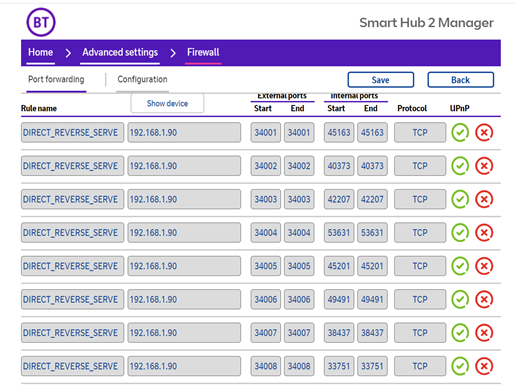Screen dimensions: 515x389
Task: Click green tick for the 34001 rule
Action: (460, 132)
